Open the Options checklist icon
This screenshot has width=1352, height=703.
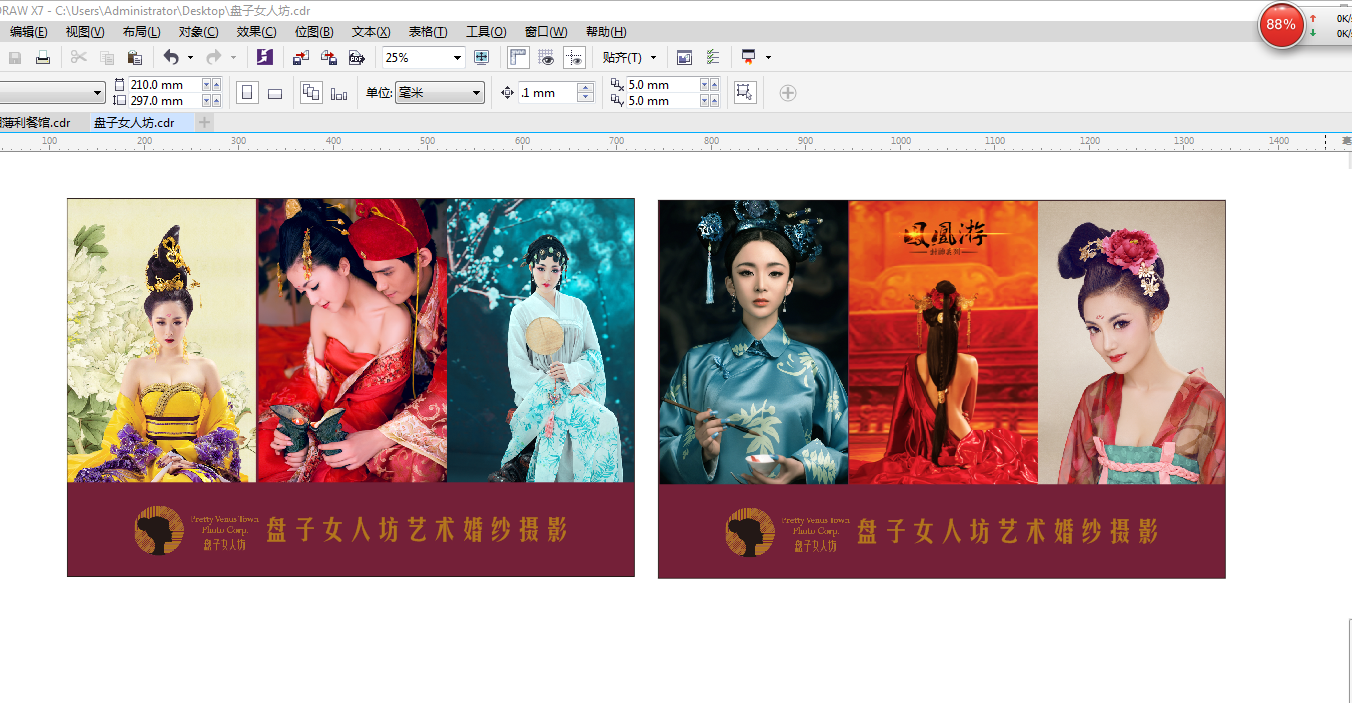713,58
